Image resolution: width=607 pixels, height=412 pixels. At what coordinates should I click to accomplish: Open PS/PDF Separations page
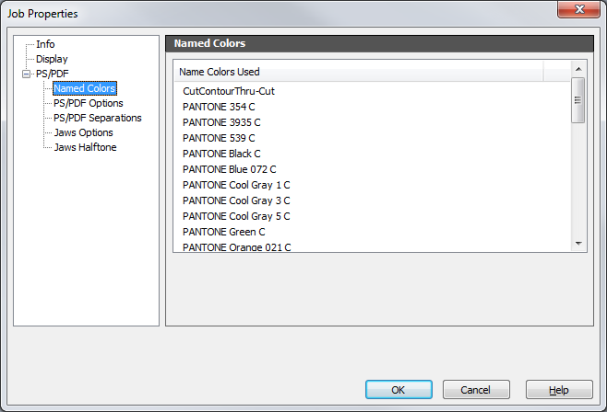click(98, 118)
